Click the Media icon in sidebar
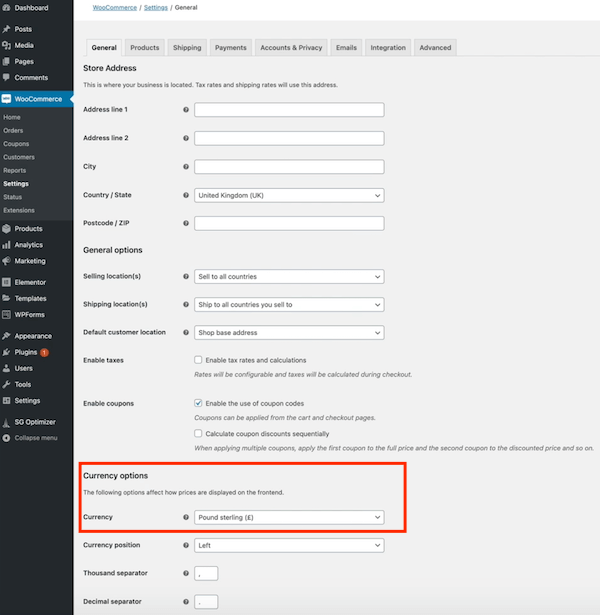Viewport: 600px width, 615px height. click(7, 45)
